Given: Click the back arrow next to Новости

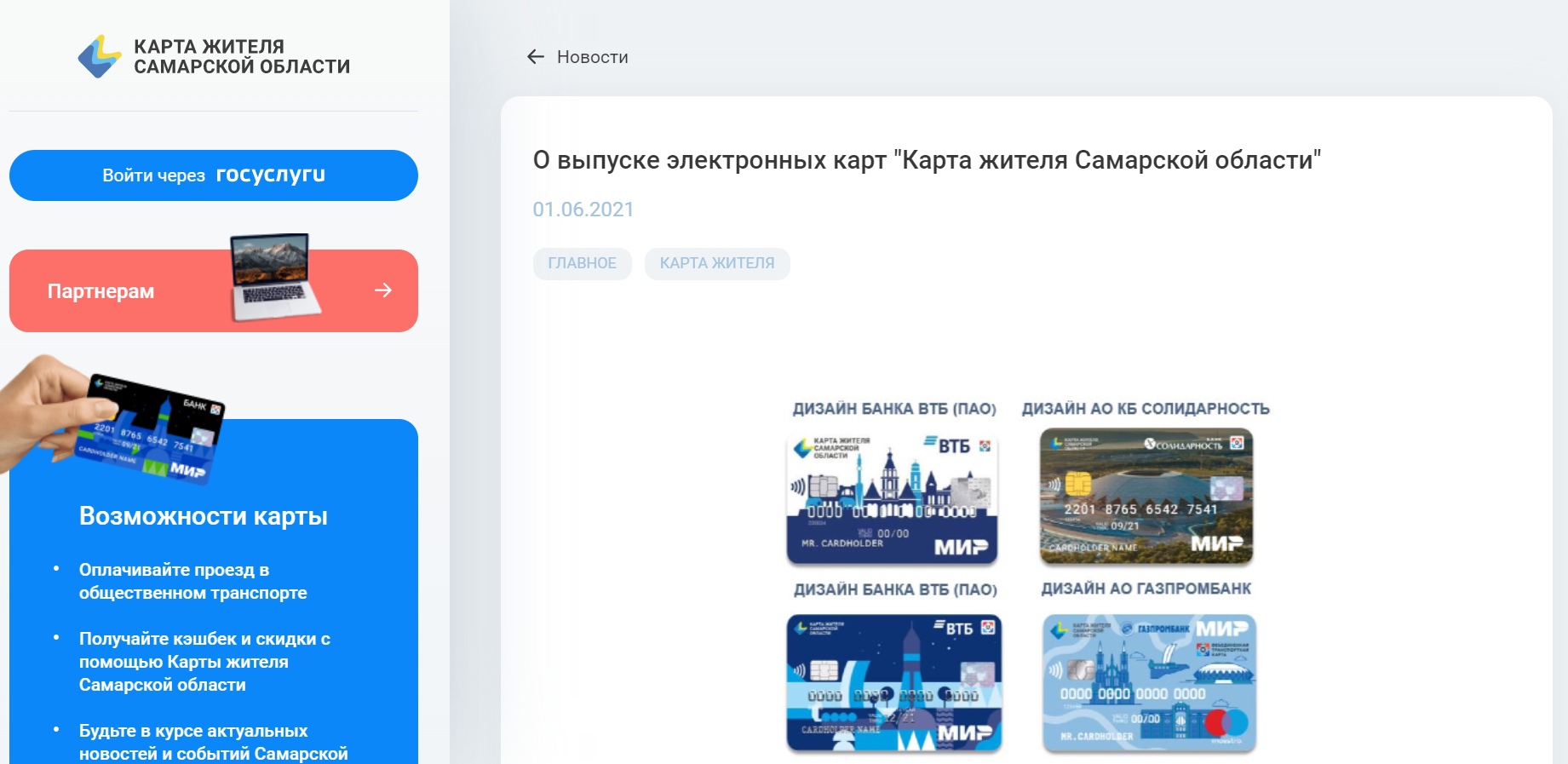Looking at the screenshot, I should [x=535, y=57].
